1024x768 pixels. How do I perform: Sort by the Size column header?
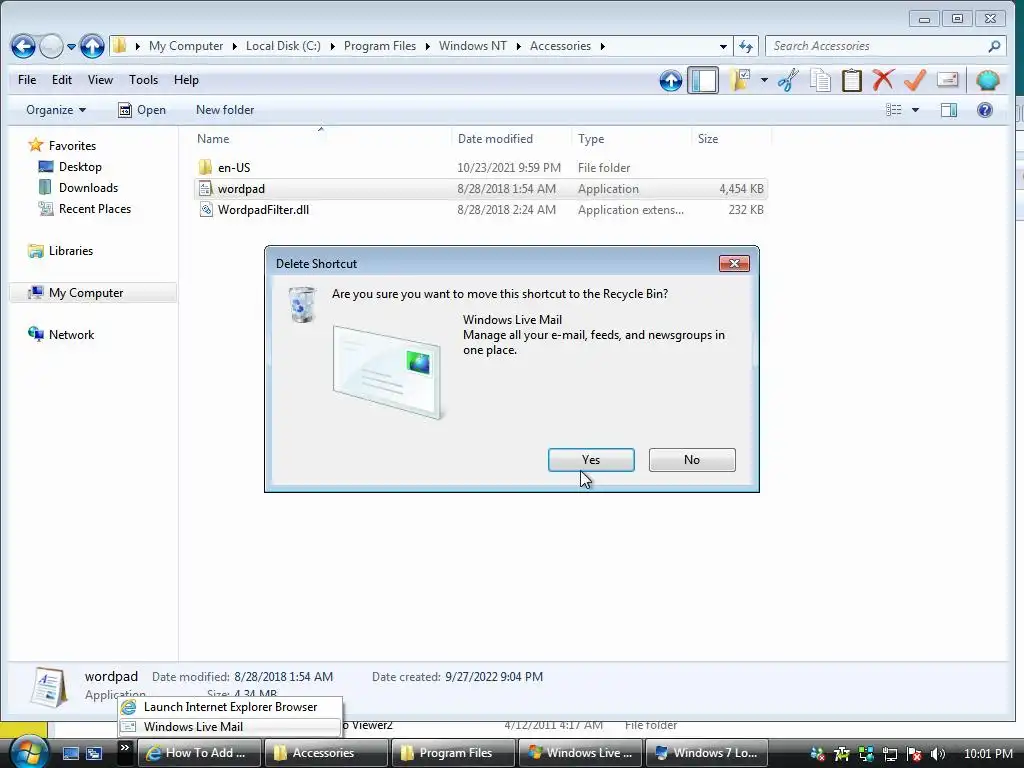point(731,138)
